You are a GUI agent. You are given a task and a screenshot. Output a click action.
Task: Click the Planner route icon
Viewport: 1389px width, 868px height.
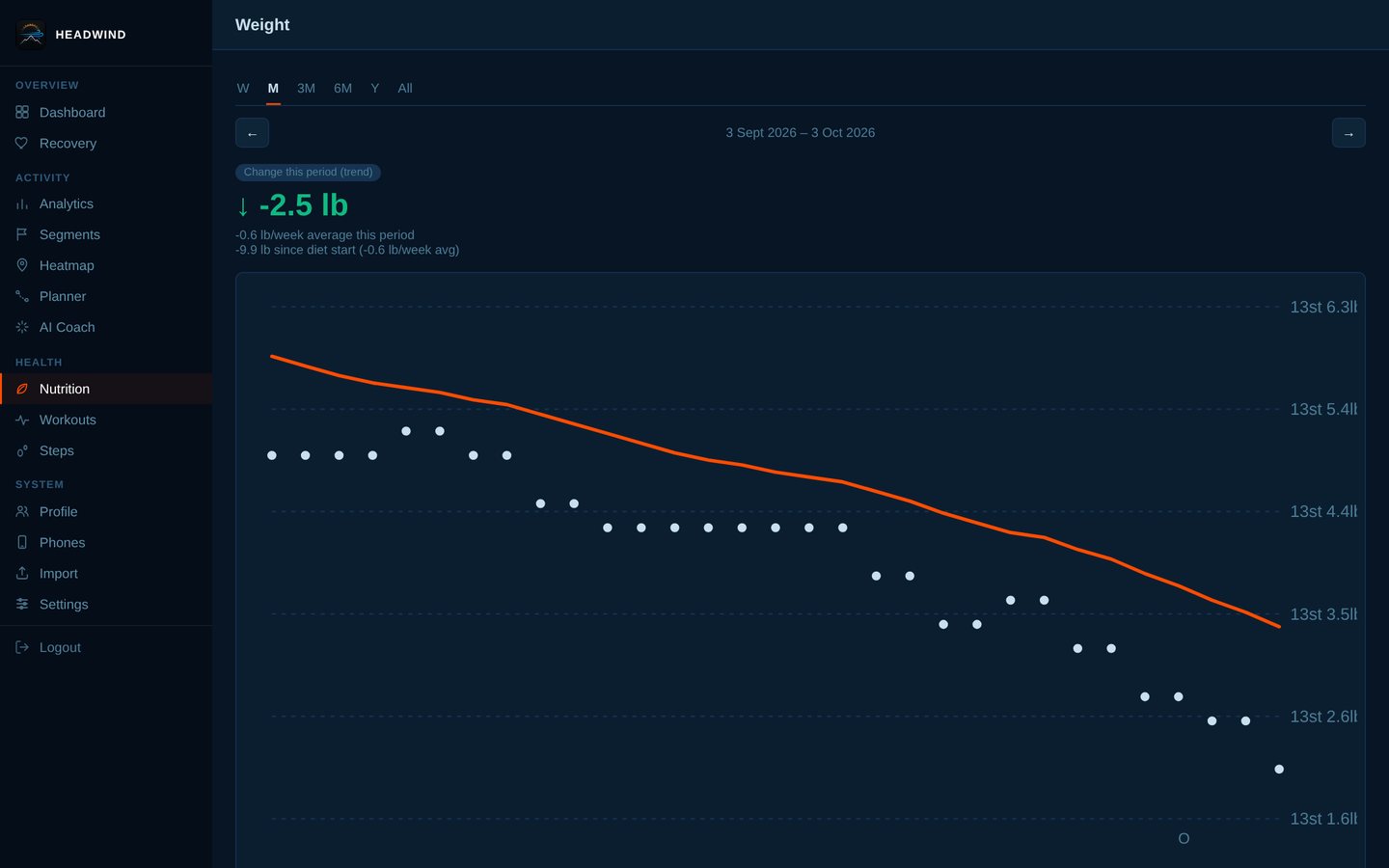pyautogui.click(x=22, y=297)
